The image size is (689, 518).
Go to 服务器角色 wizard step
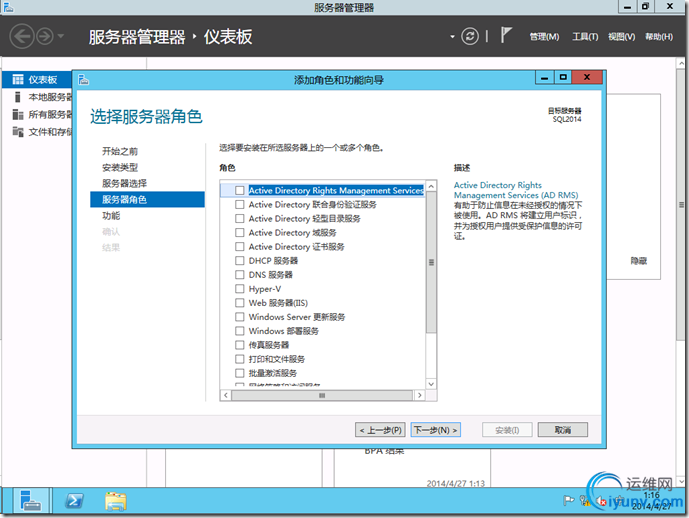click(x=147, y=199)
